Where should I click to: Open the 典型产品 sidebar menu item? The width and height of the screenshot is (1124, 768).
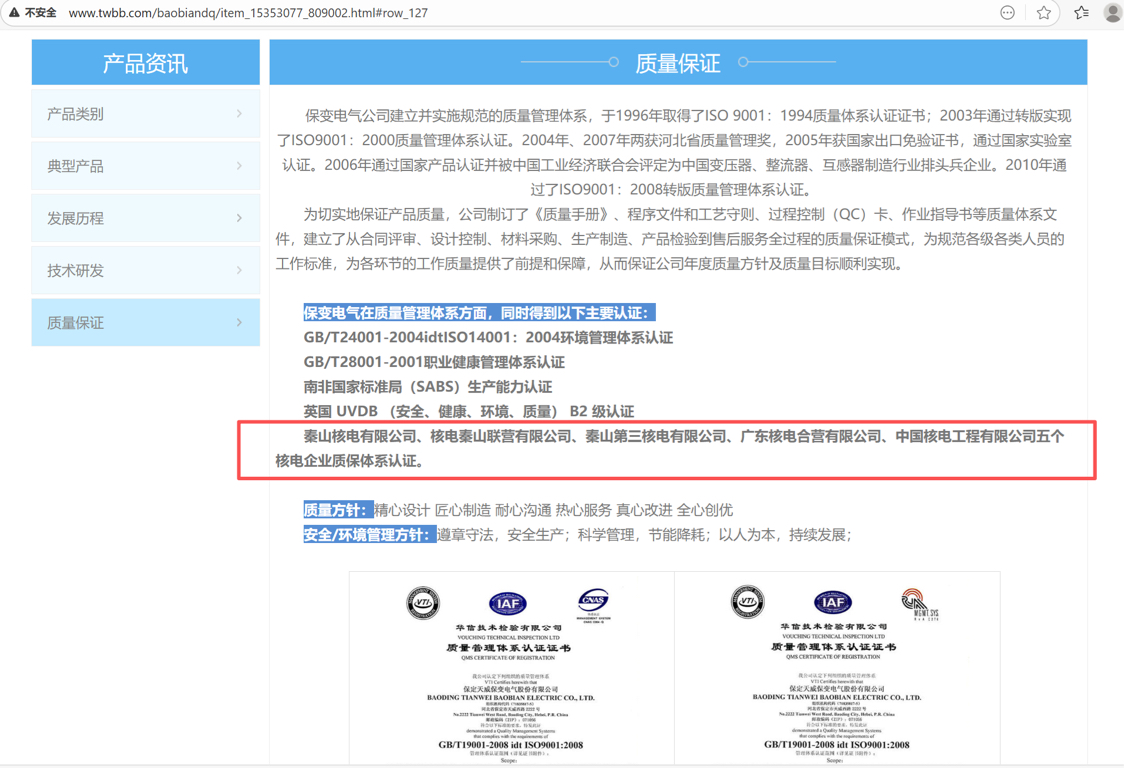(x=146, y=166)
